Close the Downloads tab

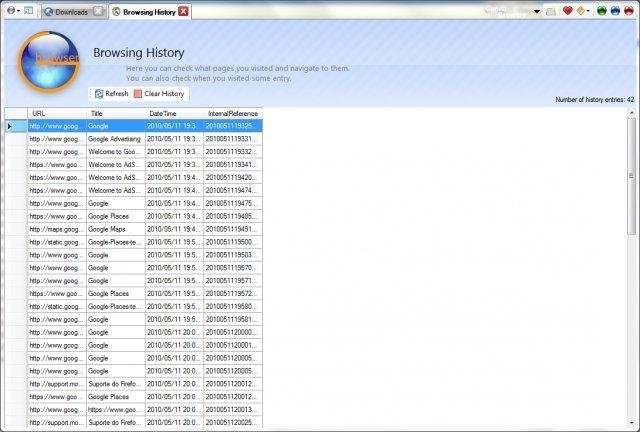pos(98,11)
